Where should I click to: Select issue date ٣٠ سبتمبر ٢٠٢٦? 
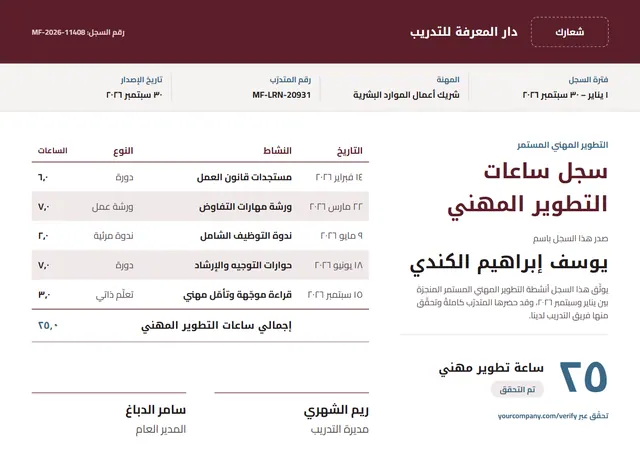coord(134,95)
